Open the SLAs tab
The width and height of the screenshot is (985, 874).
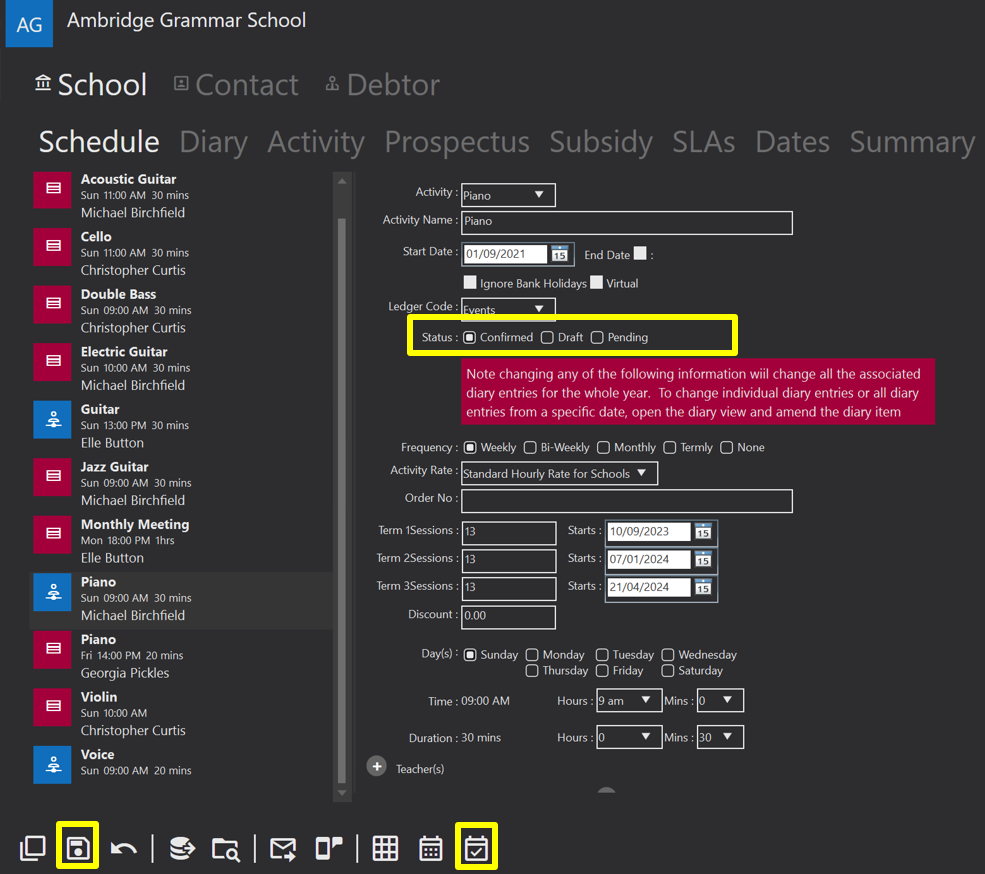pyautogui.click(x=704, y=142)
